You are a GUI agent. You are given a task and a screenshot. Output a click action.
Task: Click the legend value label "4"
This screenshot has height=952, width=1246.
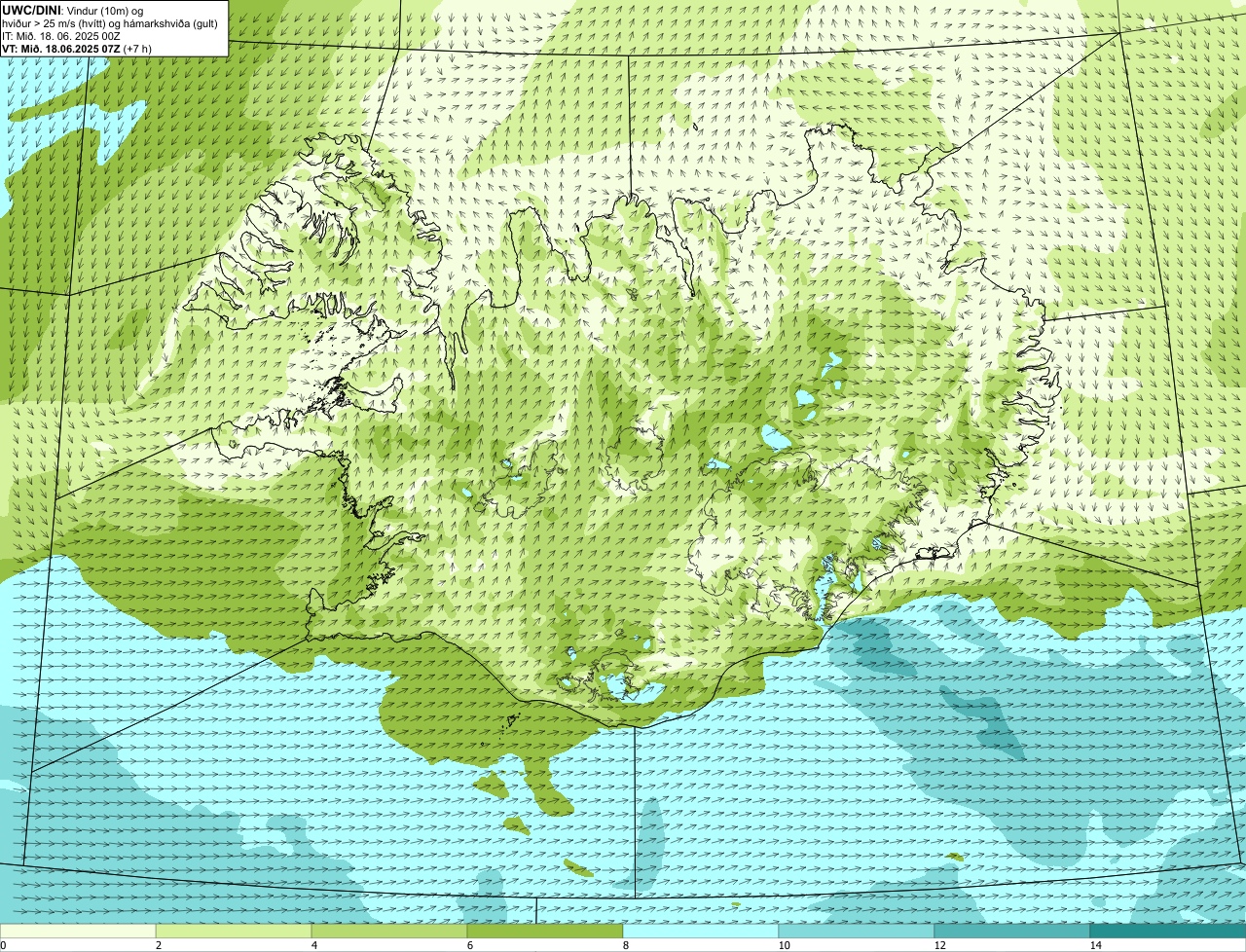(313, 945)
